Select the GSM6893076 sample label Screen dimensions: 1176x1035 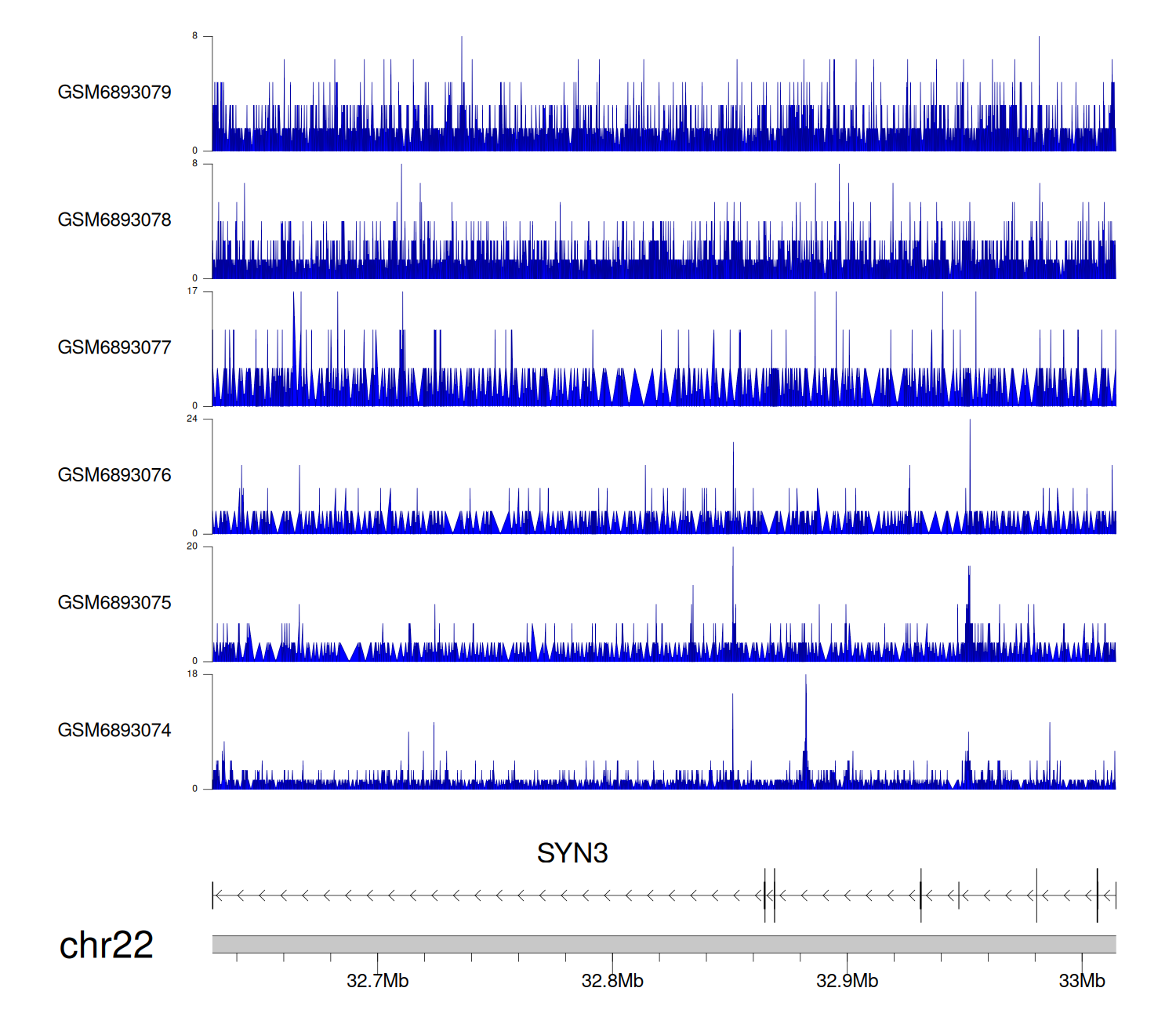[114, 475]
